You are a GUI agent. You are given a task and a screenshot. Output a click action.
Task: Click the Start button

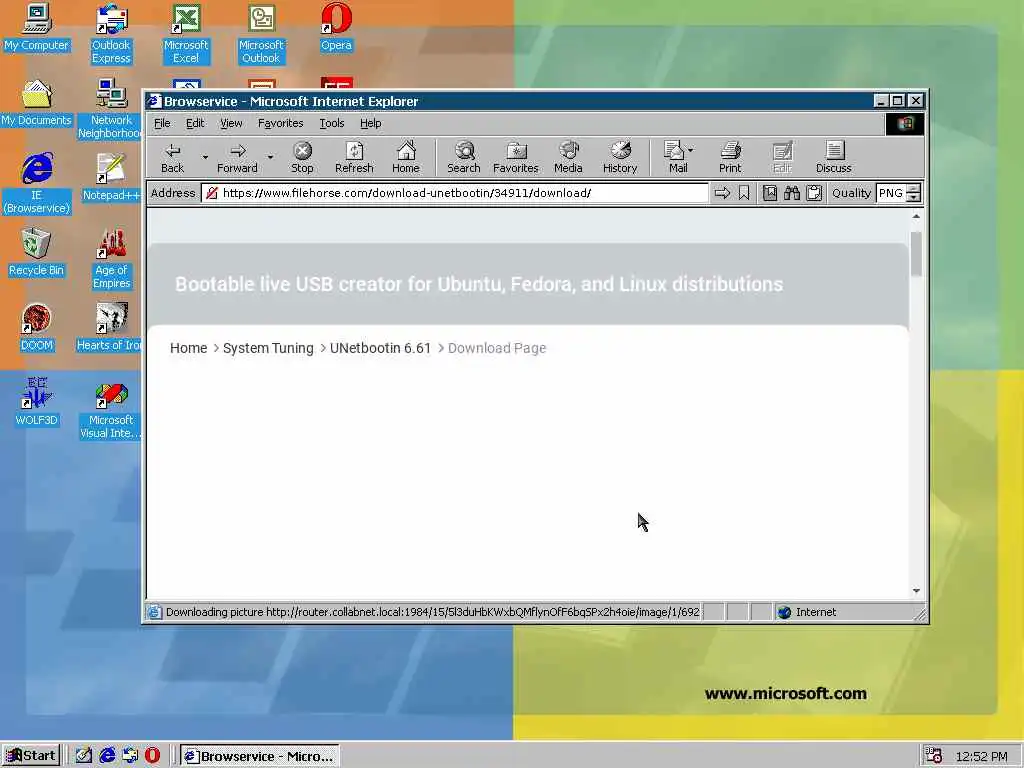(x=31, y=756)
